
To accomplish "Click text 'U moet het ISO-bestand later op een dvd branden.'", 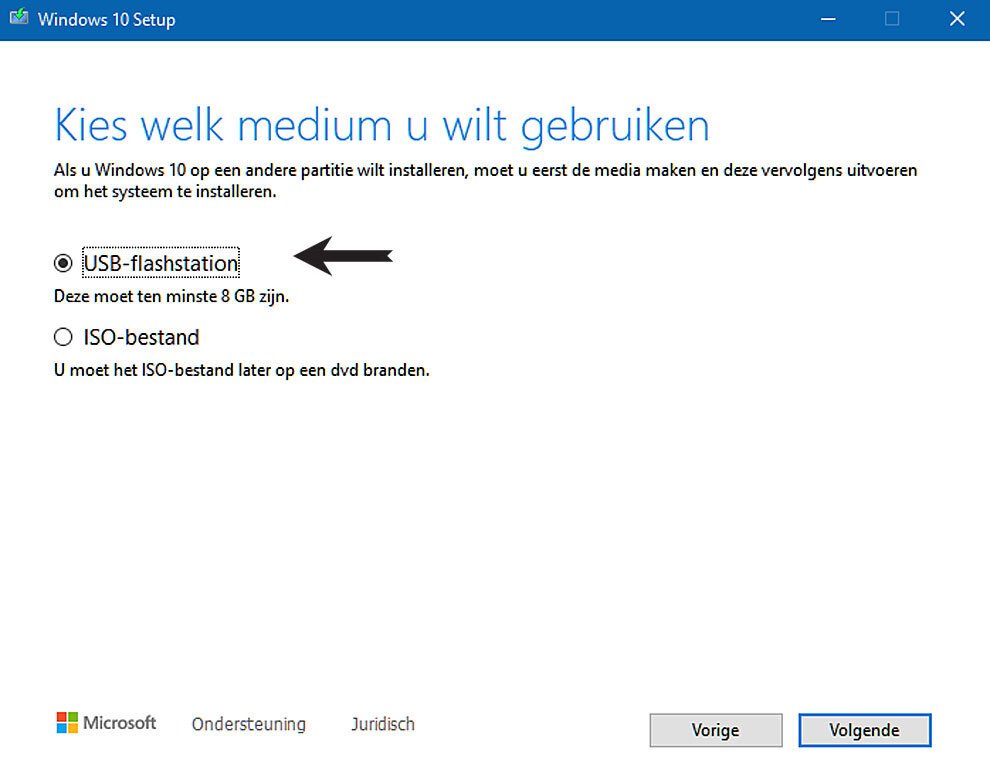I will [x=242, y=370].
